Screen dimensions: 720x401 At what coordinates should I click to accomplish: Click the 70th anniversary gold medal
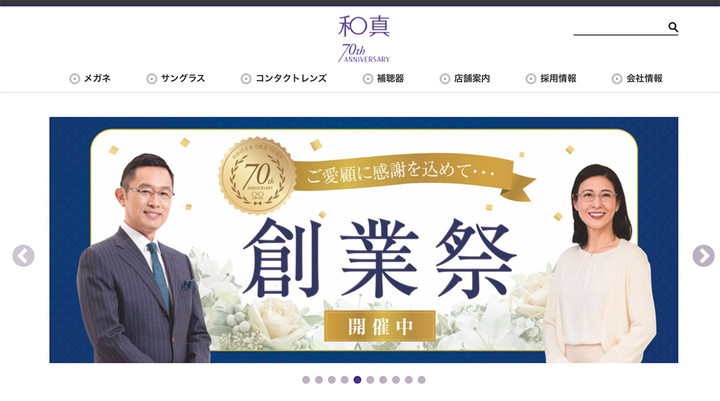[257, 176]
